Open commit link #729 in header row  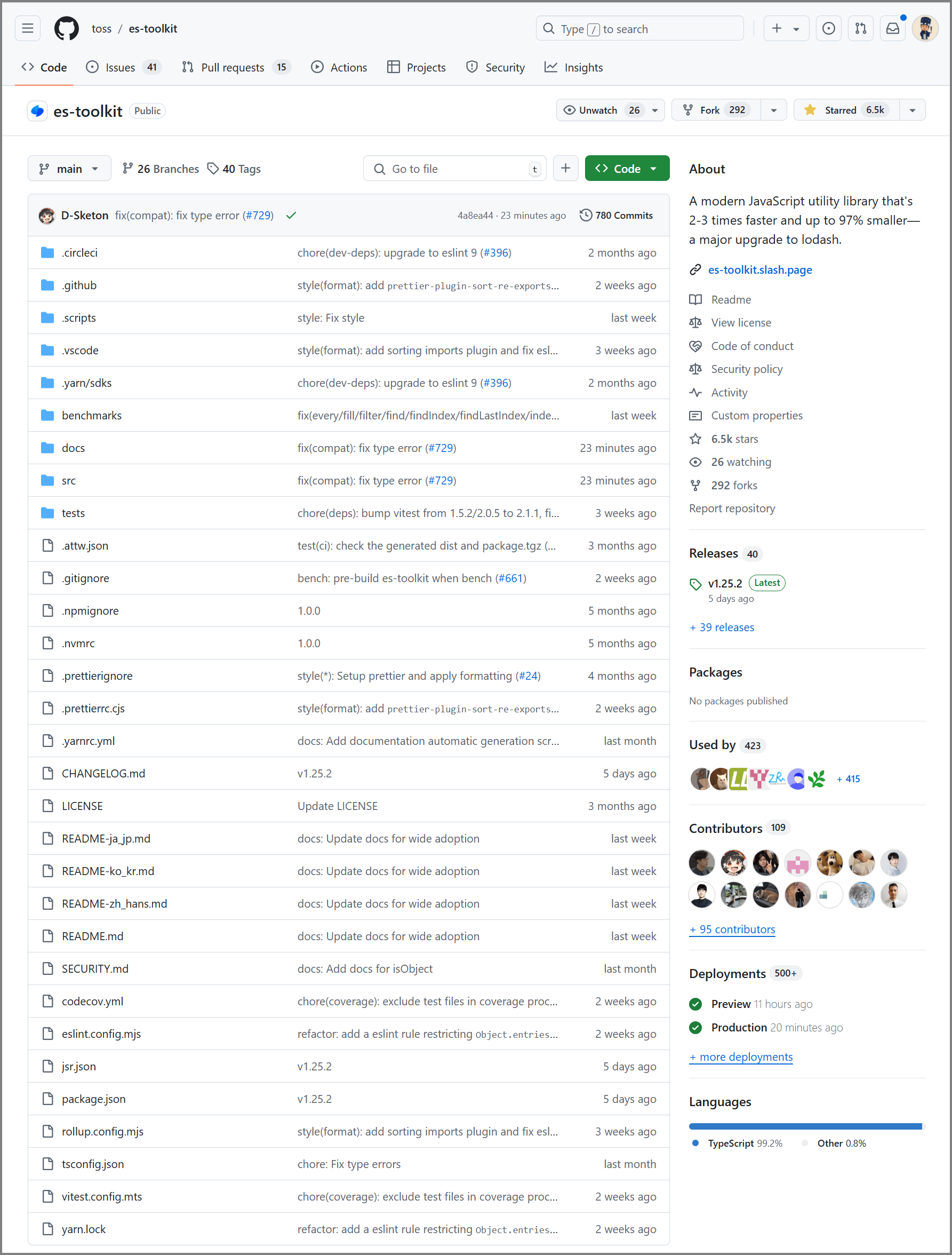(258, 215)
